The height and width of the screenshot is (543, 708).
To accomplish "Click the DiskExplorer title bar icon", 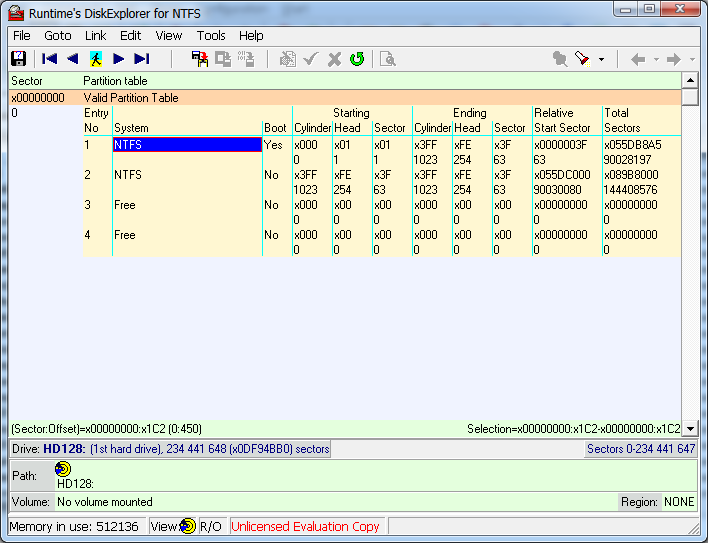I will pos(16,13).
